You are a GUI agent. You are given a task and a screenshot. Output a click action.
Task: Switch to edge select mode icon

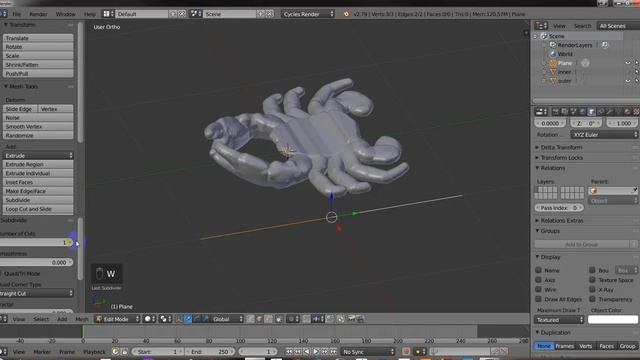pyautogui.click(x=259, y=319)
